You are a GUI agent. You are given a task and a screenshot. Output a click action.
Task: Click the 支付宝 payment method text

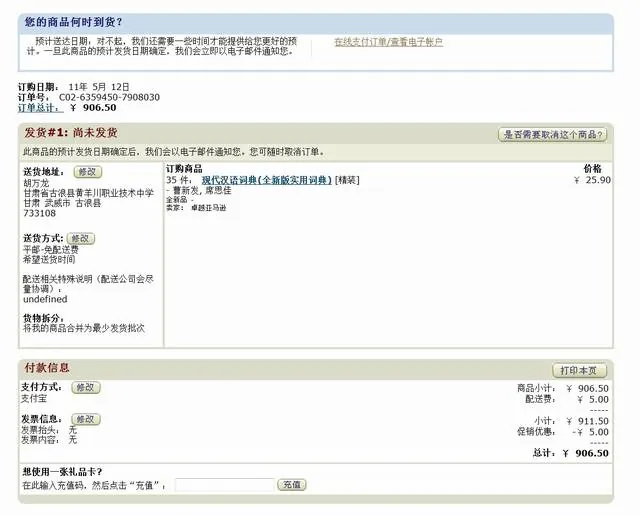34,398
